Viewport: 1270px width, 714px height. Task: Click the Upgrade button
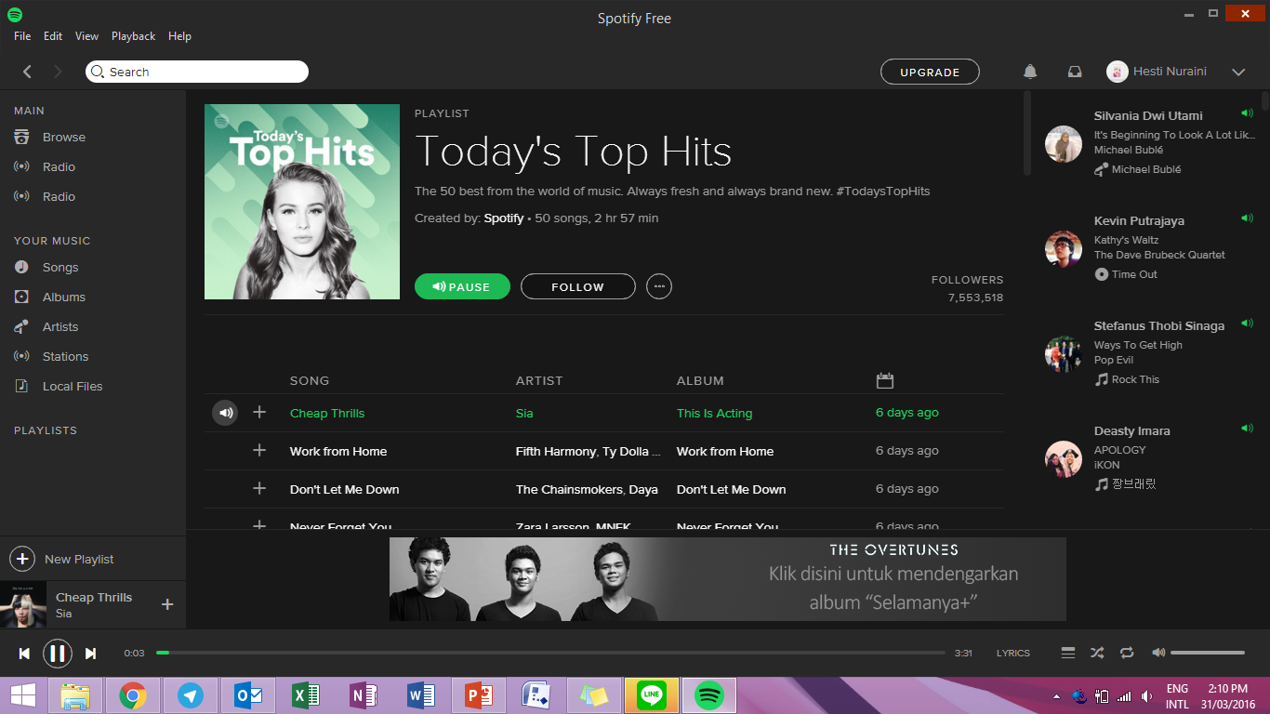pos(929,72)
